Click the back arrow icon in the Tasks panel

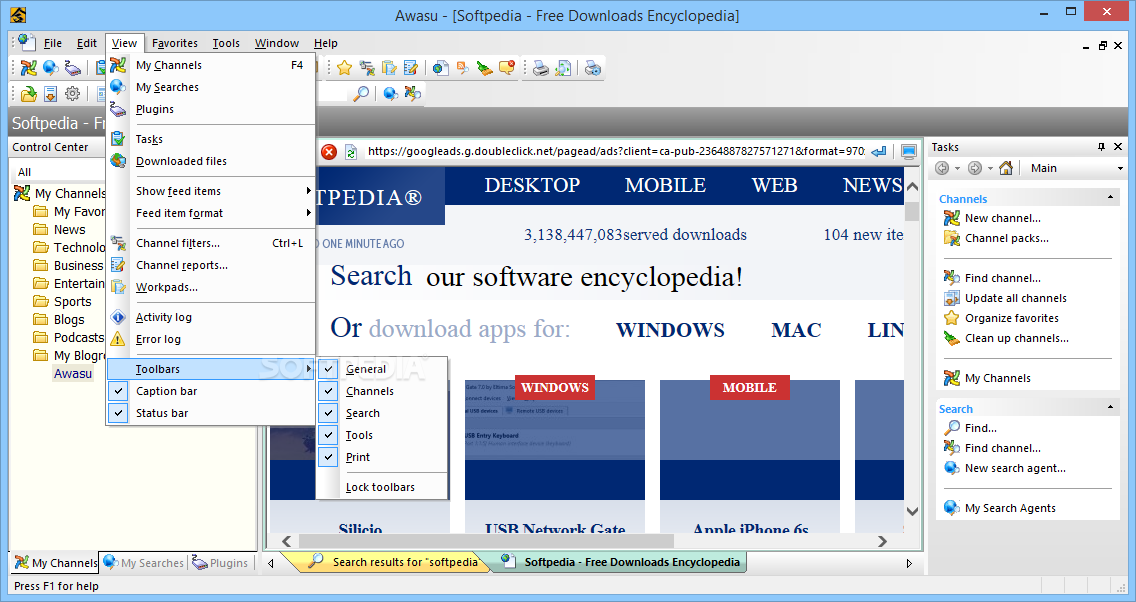pyautogui.click(x=942, y=168)
